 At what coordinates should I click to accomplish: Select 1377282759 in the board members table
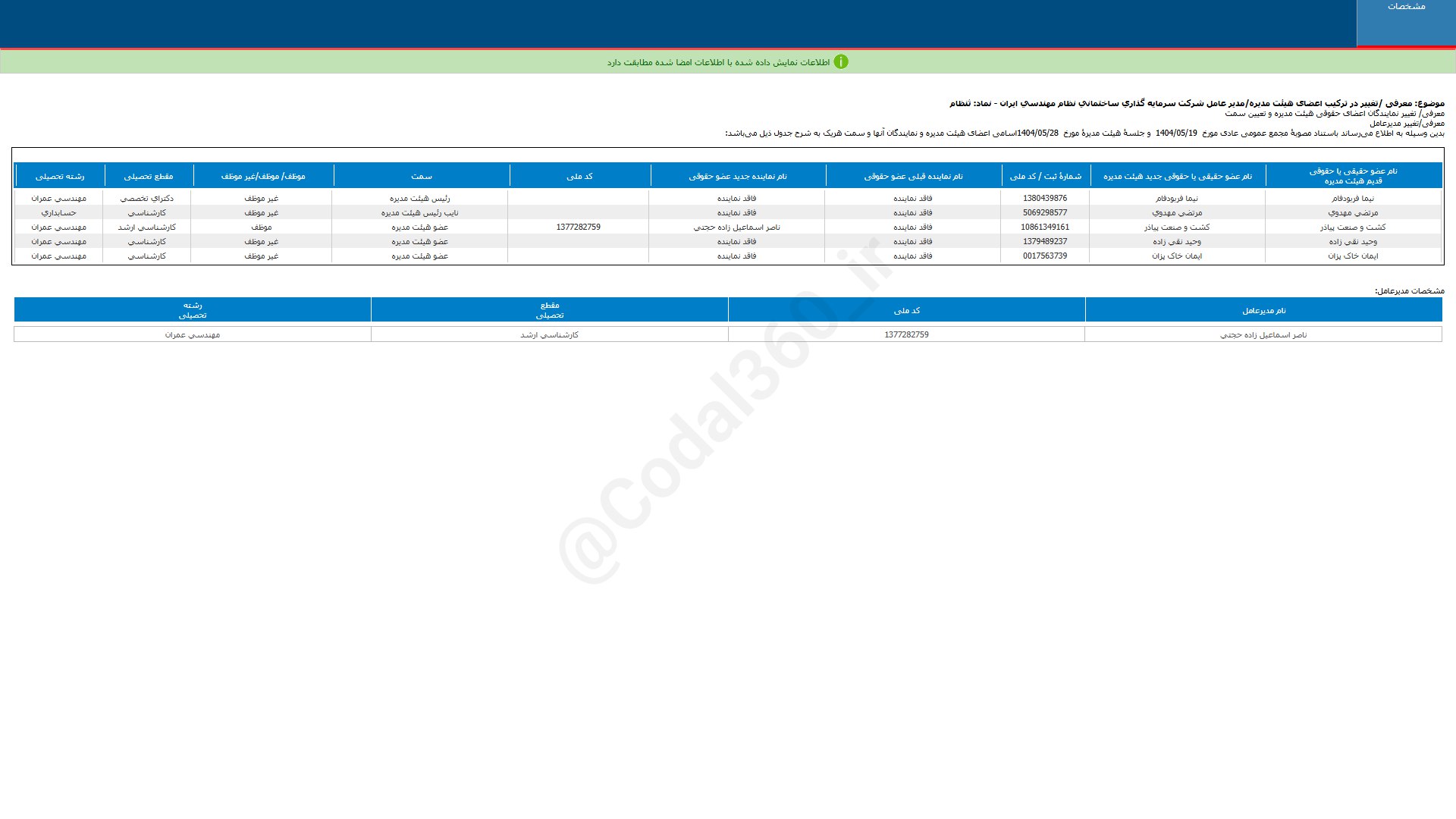(x=578, y=227)
